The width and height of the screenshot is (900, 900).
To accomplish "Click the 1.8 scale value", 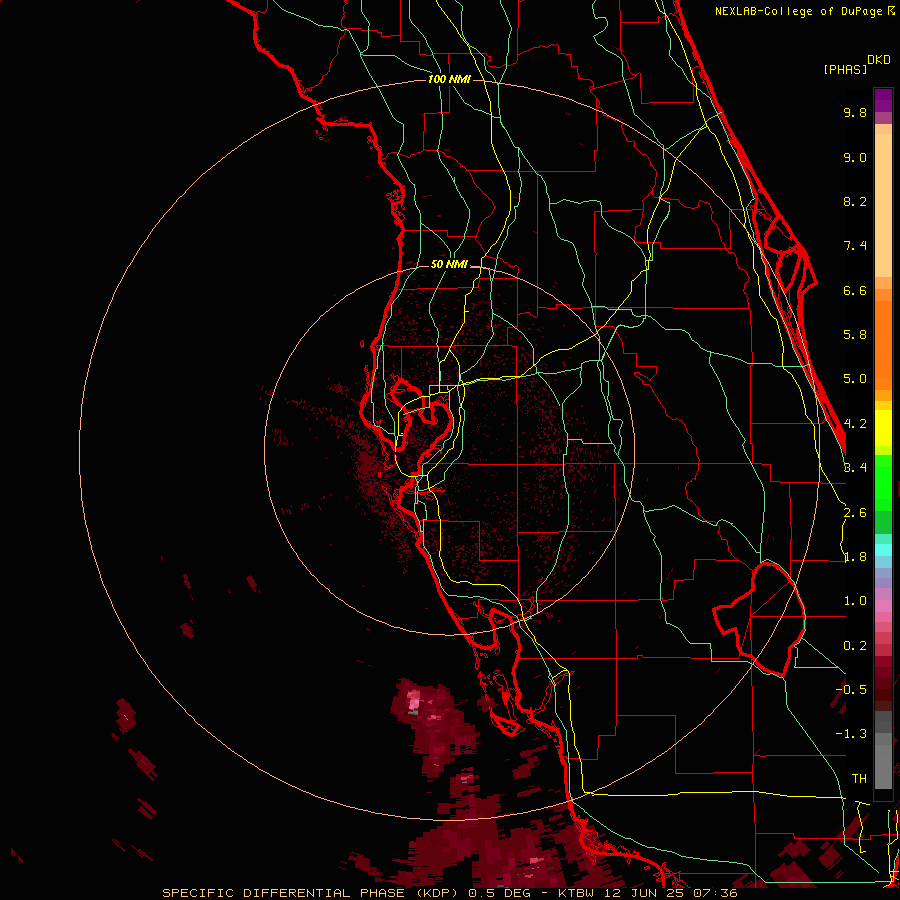I will point(855,557).
